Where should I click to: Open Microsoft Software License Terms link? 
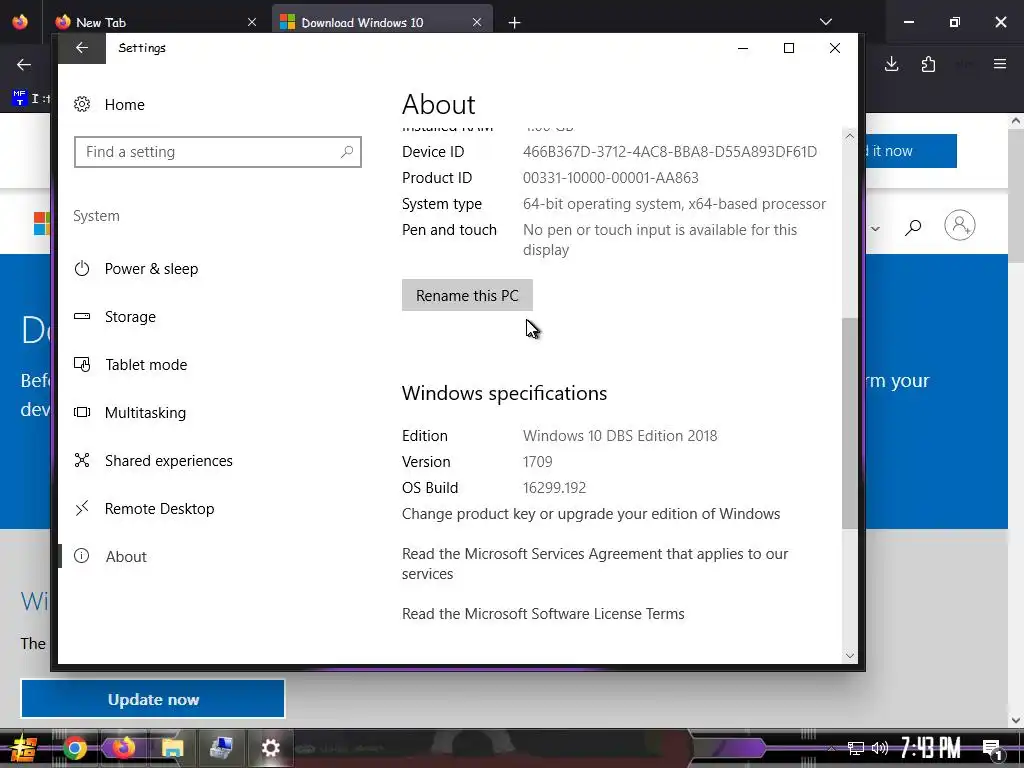pyautogui.click(x=543, y=614)
